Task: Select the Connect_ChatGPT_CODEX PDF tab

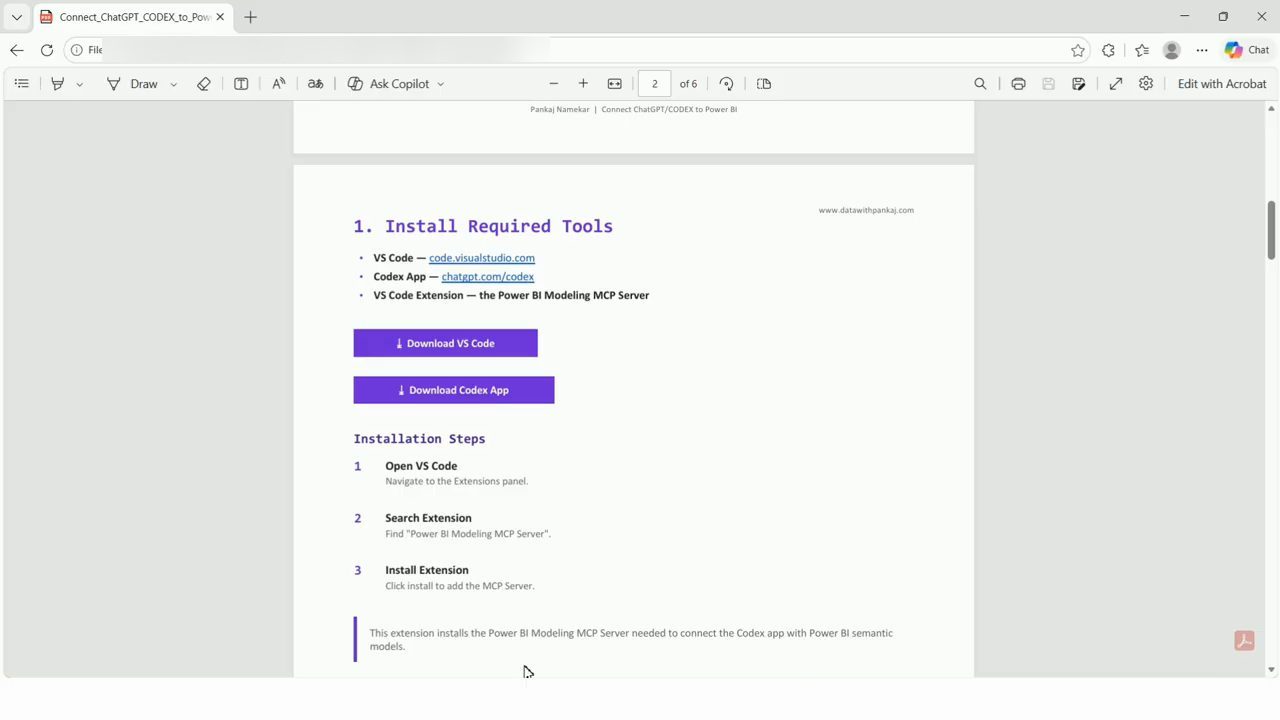Action: pos(131,17)
